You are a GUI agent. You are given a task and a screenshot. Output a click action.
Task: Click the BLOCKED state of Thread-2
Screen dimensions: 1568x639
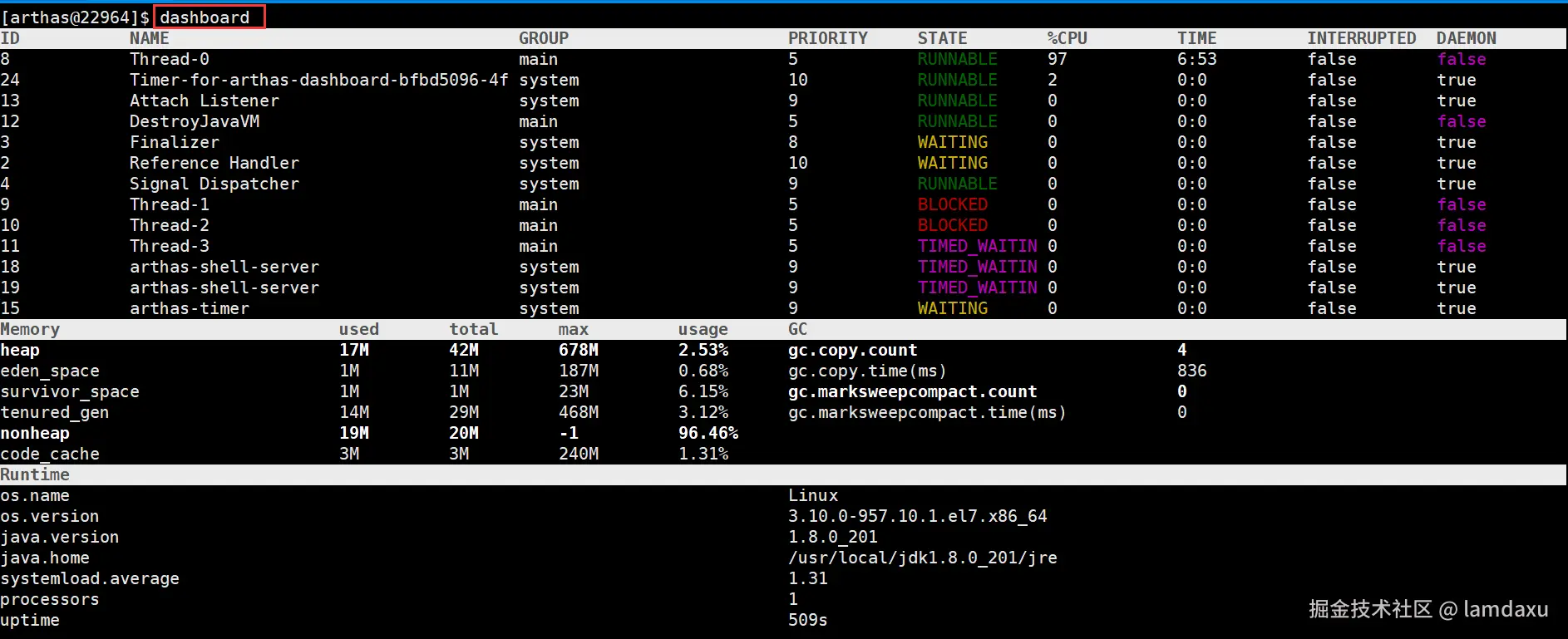(x=953, y=225)
